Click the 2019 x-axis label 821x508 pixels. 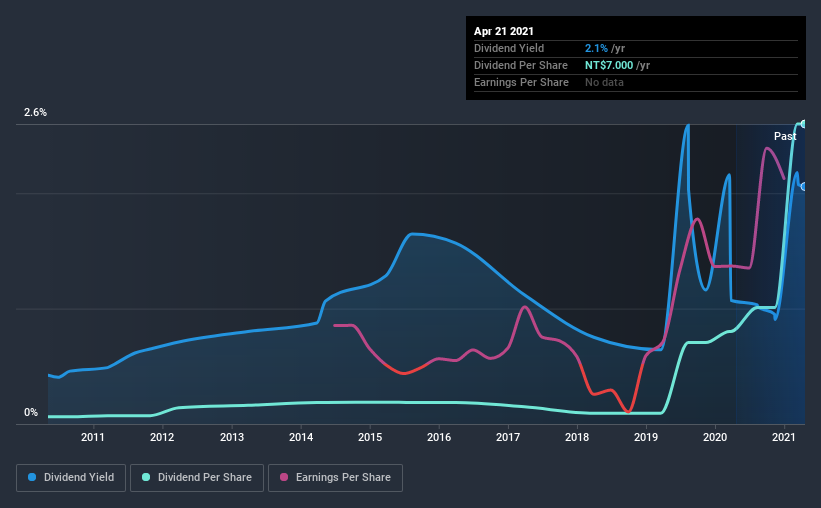click(x=646, y=437)
